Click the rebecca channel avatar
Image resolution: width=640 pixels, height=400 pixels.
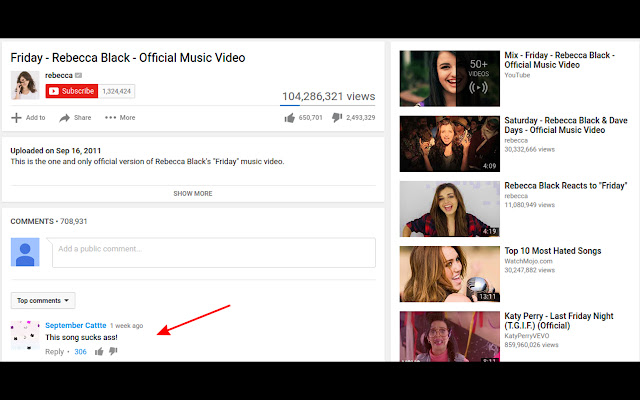pyautogui.click(x=25, y=85)
